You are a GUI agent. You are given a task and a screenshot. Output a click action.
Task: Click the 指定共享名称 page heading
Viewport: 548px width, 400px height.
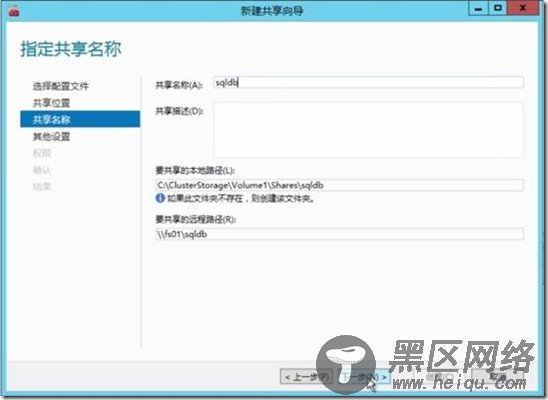pyautogui.click(x=71, y=49)
